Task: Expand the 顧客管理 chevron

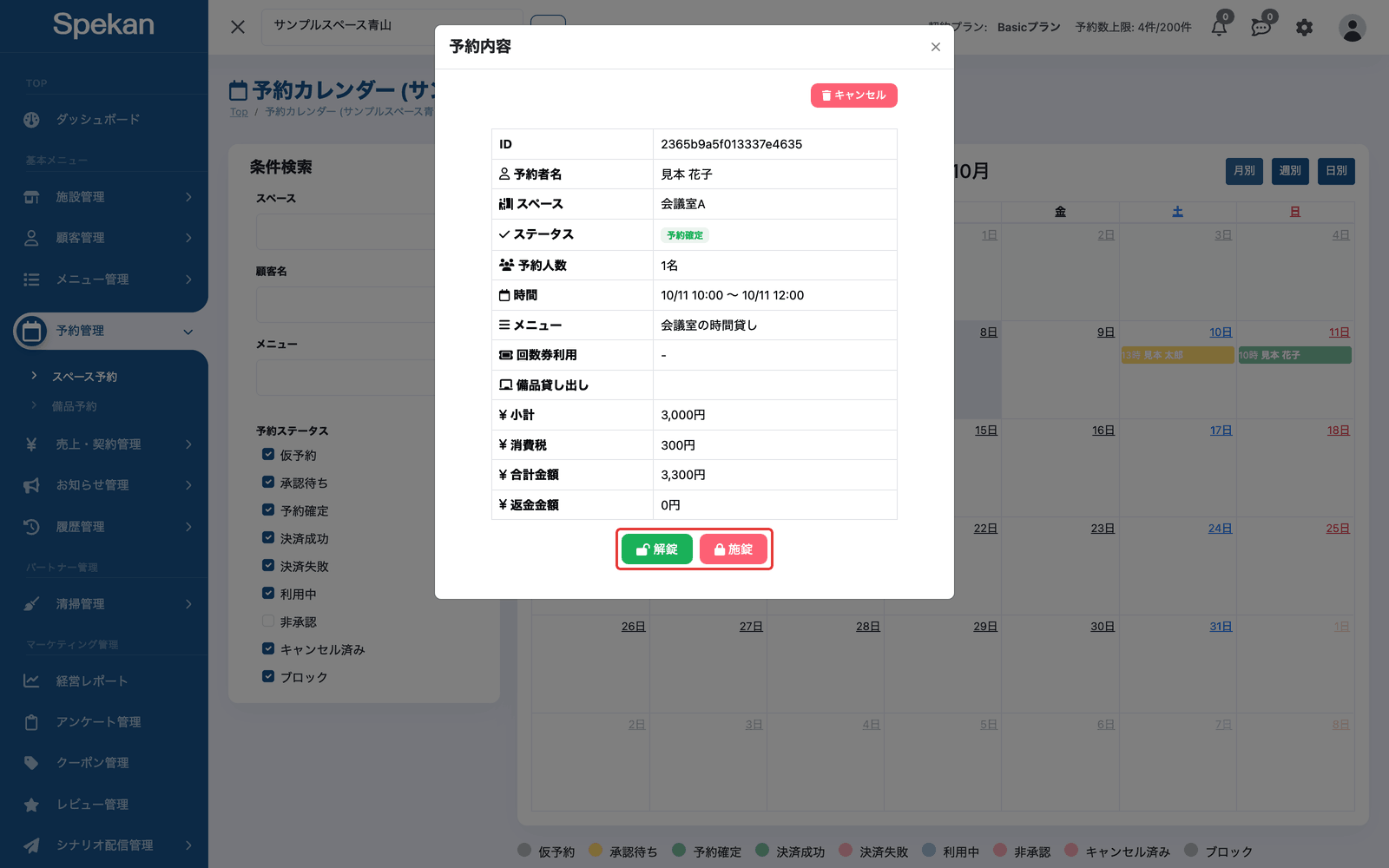Action: pyautogui.click(x=188, y=238)
